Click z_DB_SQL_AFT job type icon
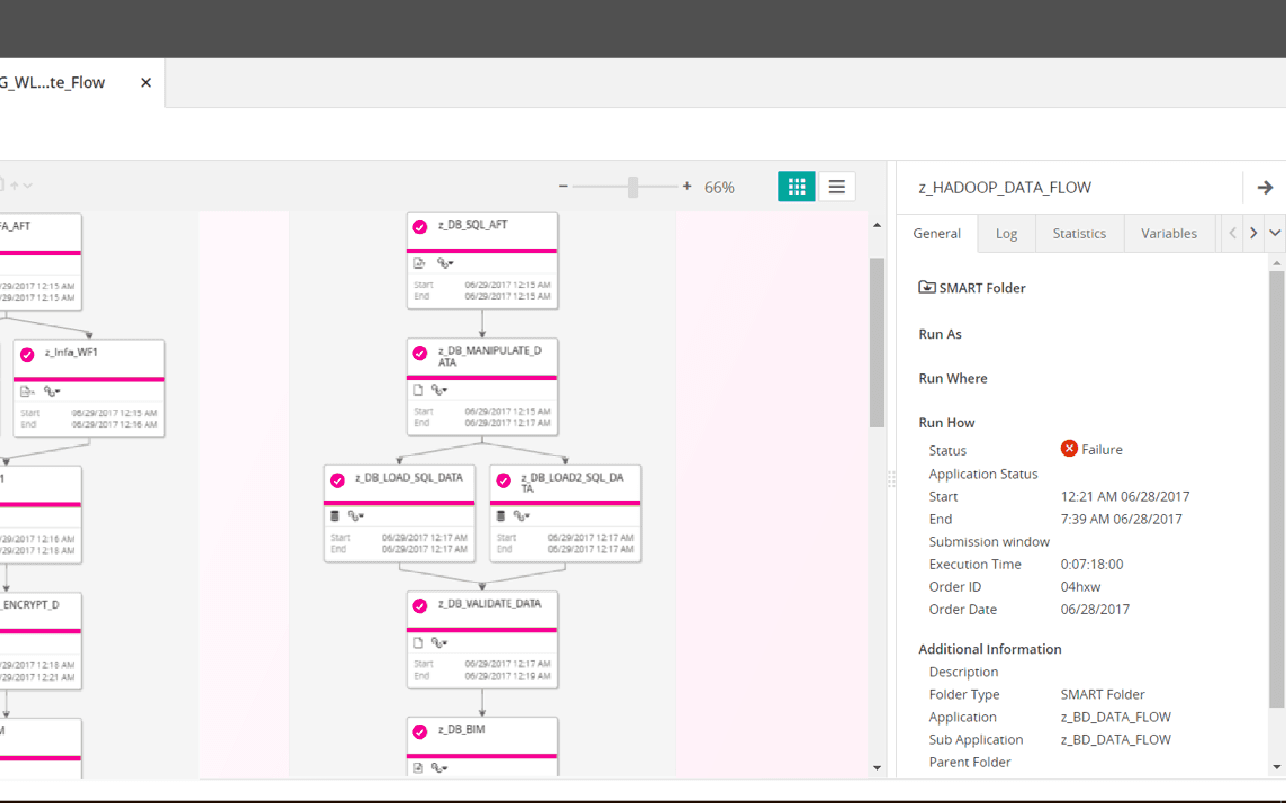 point(420,263)
